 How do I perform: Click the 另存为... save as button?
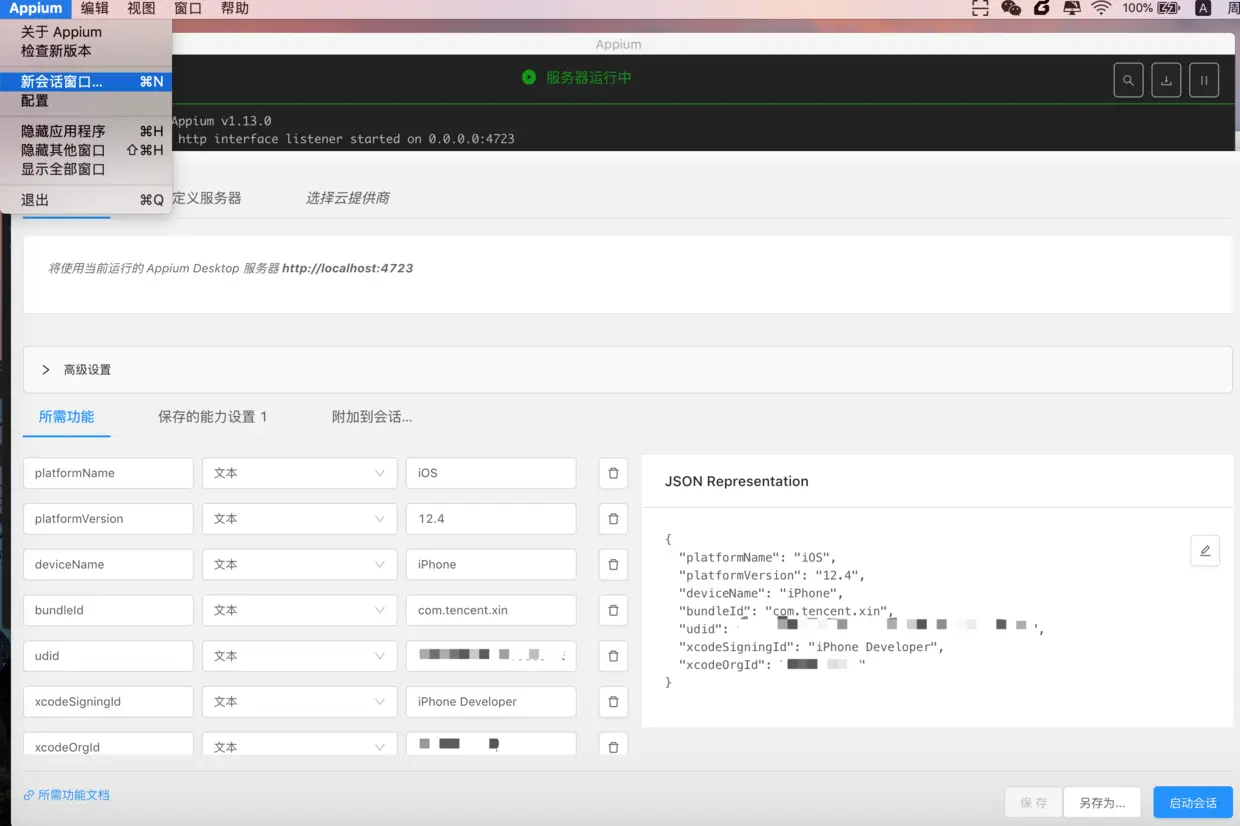point(1102,802)
